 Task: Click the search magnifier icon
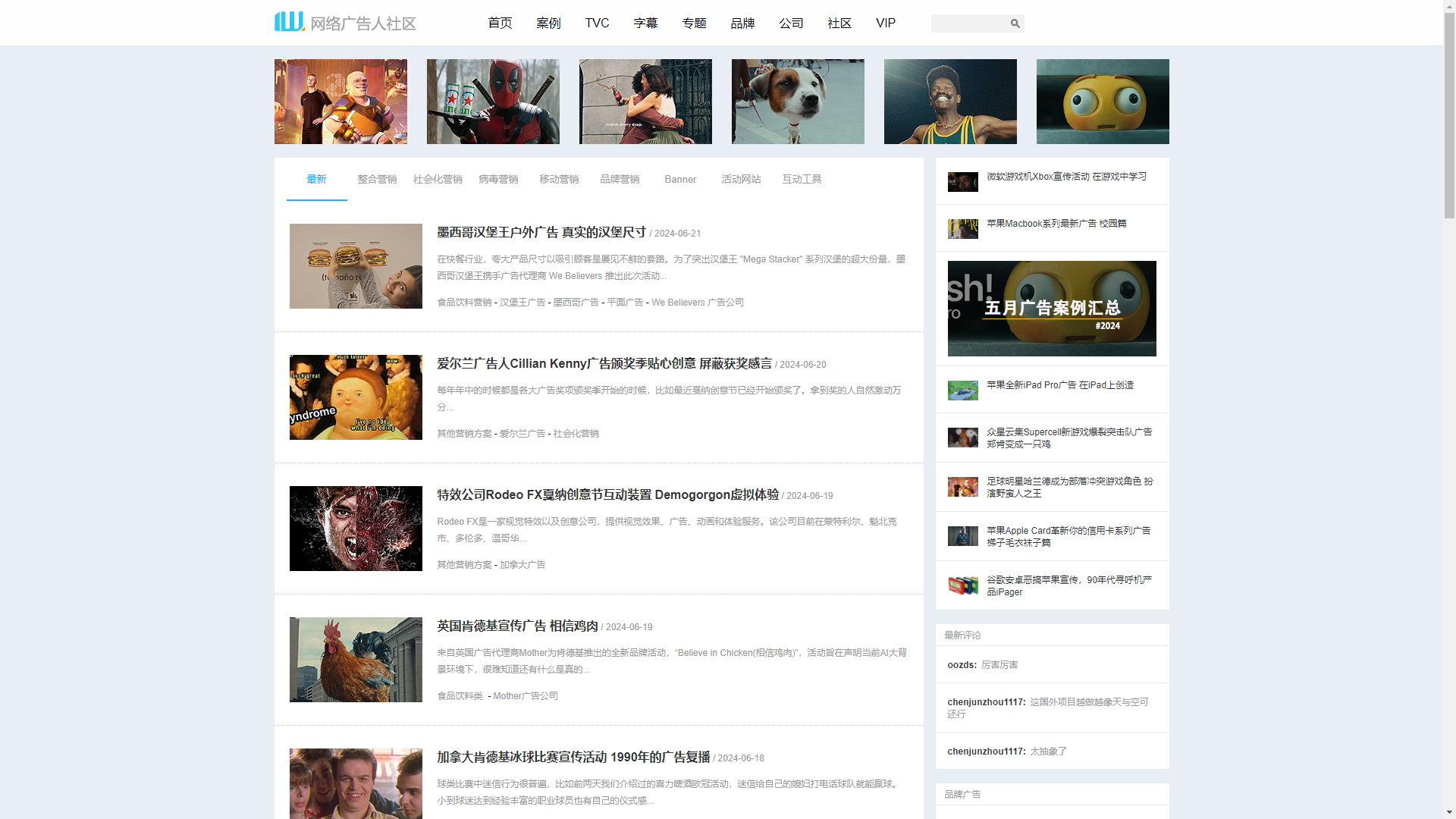click(1015, 24)
